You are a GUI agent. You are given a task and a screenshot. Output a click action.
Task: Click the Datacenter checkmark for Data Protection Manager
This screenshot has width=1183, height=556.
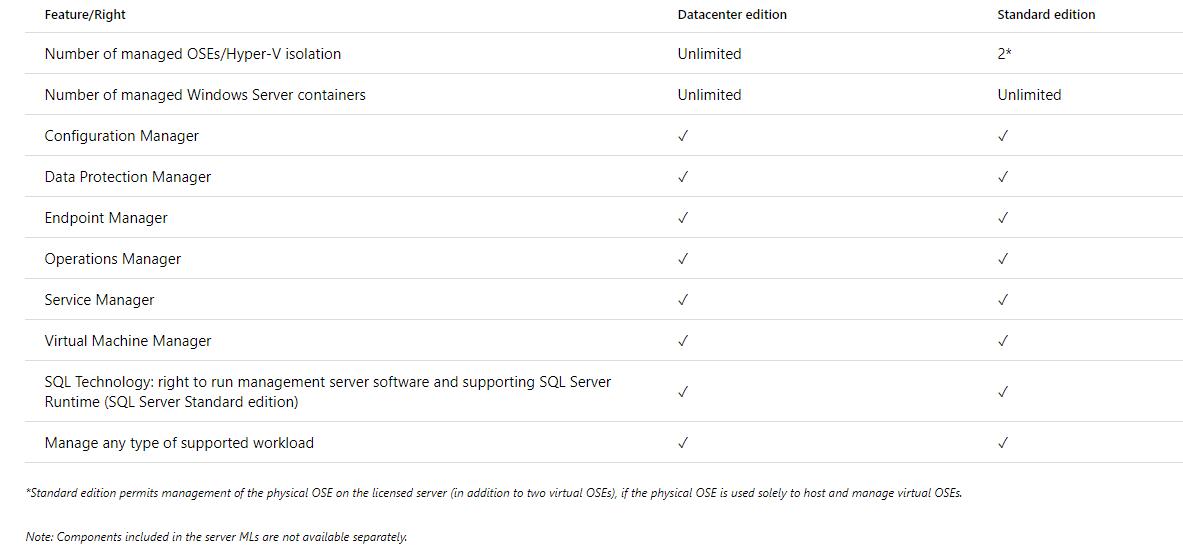(682, 177)
